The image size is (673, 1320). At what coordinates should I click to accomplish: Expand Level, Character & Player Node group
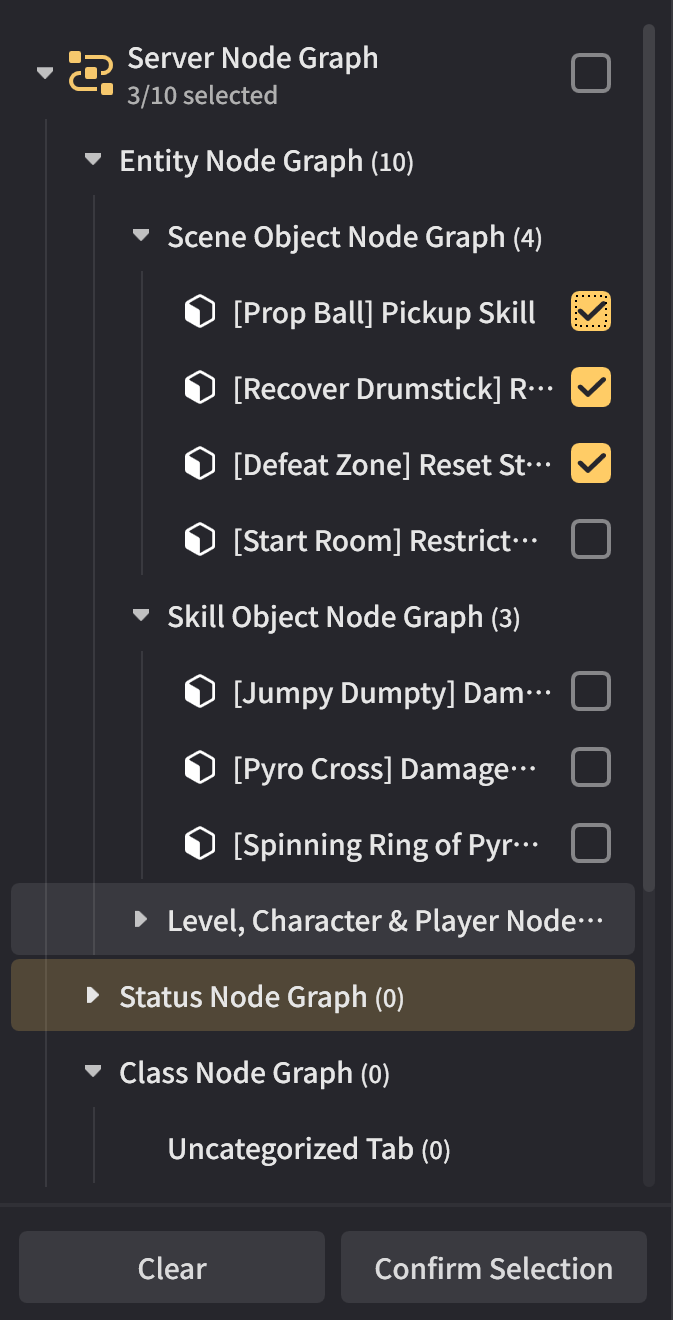[x=141, y=920]
